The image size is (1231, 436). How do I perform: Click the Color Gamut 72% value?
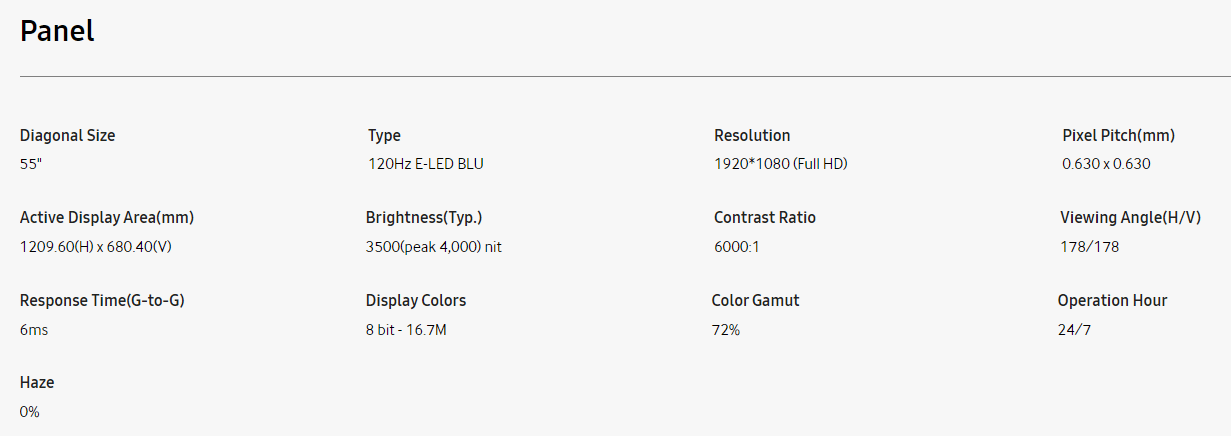pyautogui.click(x=726, y=329)
